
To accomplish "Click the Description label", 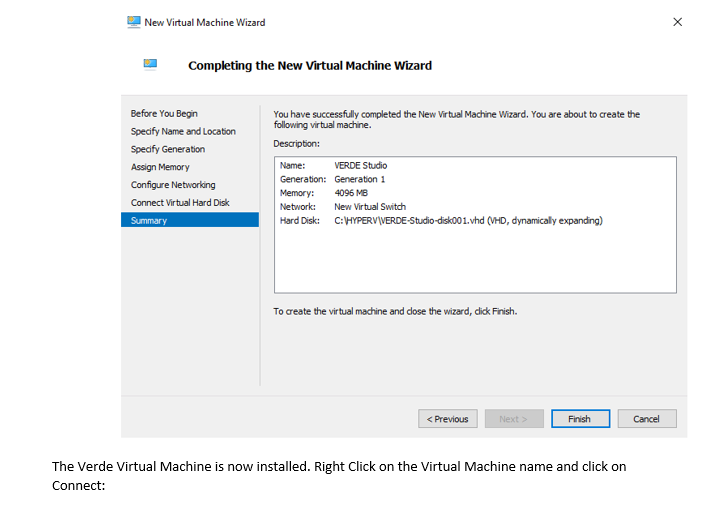I will [x=297, y=144].
